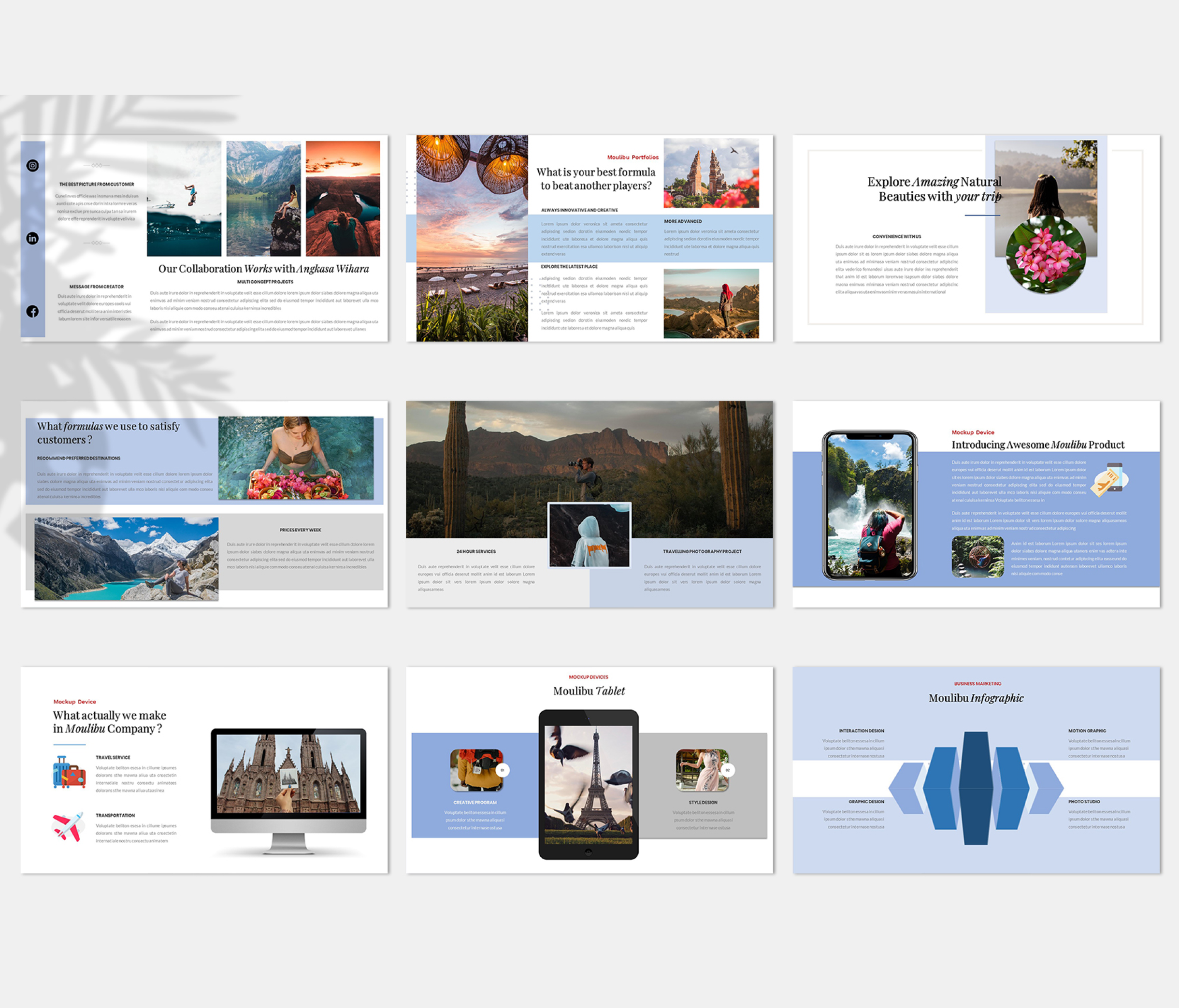This screenshot has height=1008, width=1179.
Task: Click 'What actually we make in Moulibu Company ?'
Action: [x=109, y=722]
